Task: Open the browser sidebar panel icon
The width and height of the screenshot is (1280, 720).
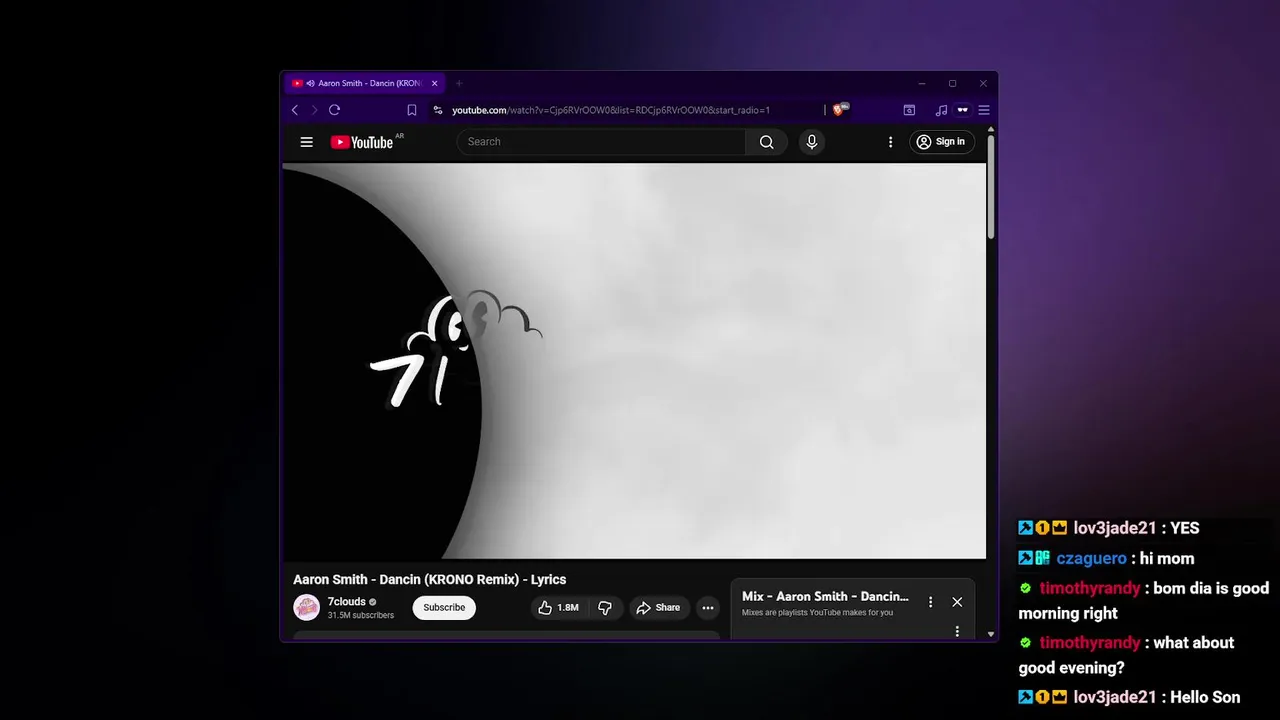Action: coord(909,110)
